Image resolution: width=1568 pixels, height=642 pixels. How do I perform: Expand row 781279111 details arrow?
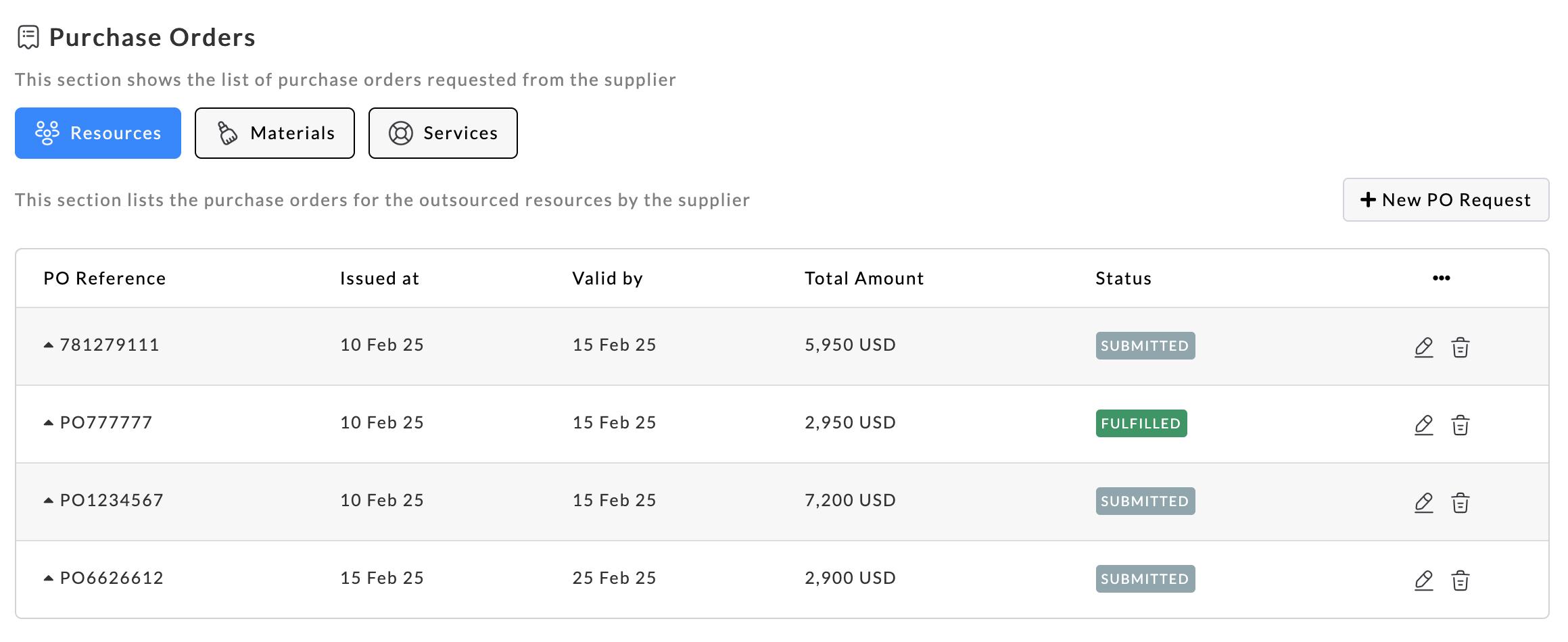click(49, 345)
